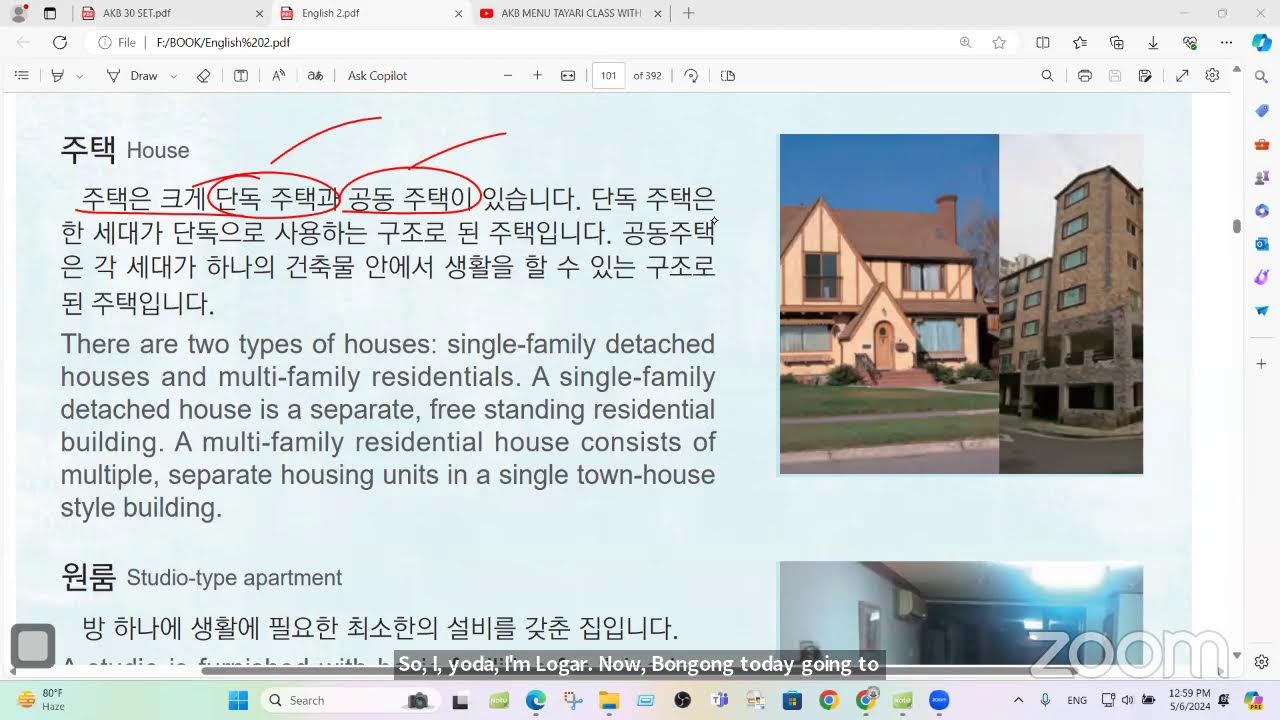Click the ENG language indicator

[x=1077, y=700]
